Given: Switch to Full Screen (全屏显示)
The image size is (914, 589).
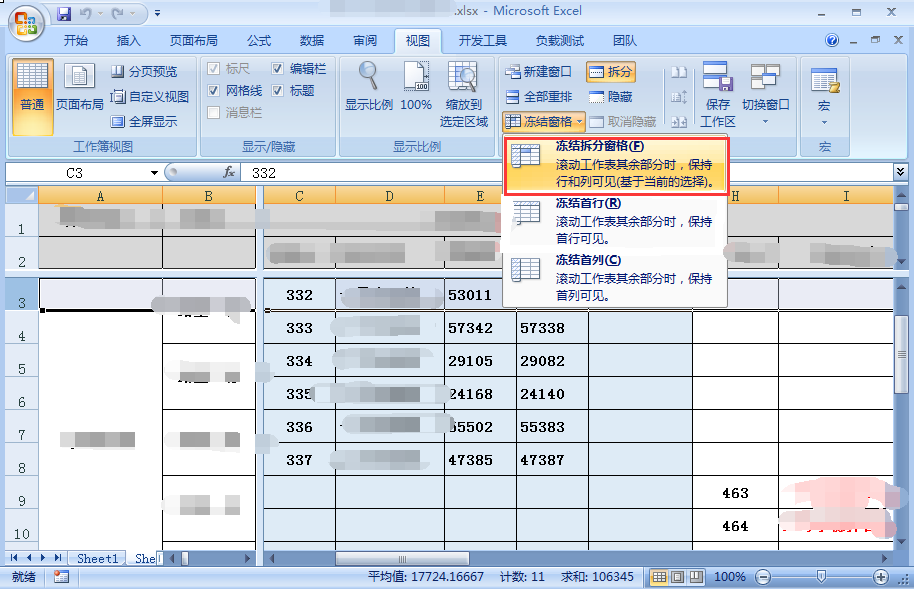Looking at the screenshot, I should coord(144,121).
